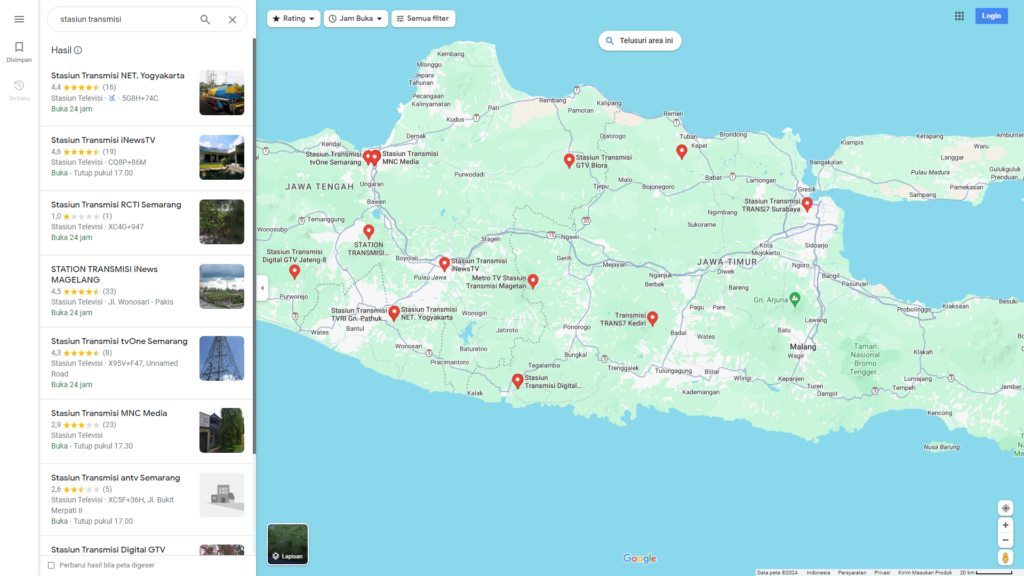Click the my location target icon

[1006, 508]
